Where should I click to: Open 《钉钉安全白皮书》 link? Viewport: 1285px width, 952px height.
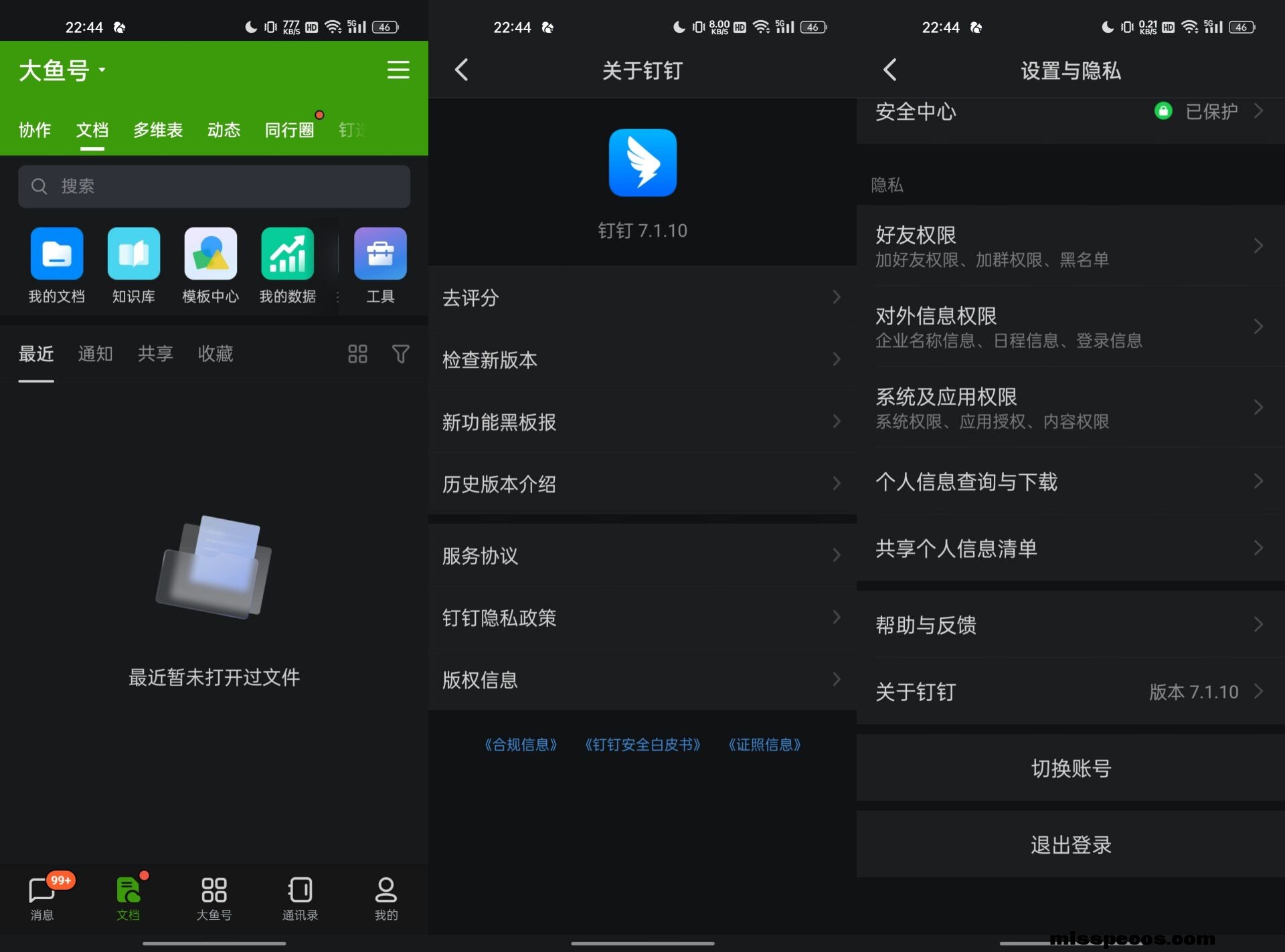pyautogui.click(x=642, y=745)
